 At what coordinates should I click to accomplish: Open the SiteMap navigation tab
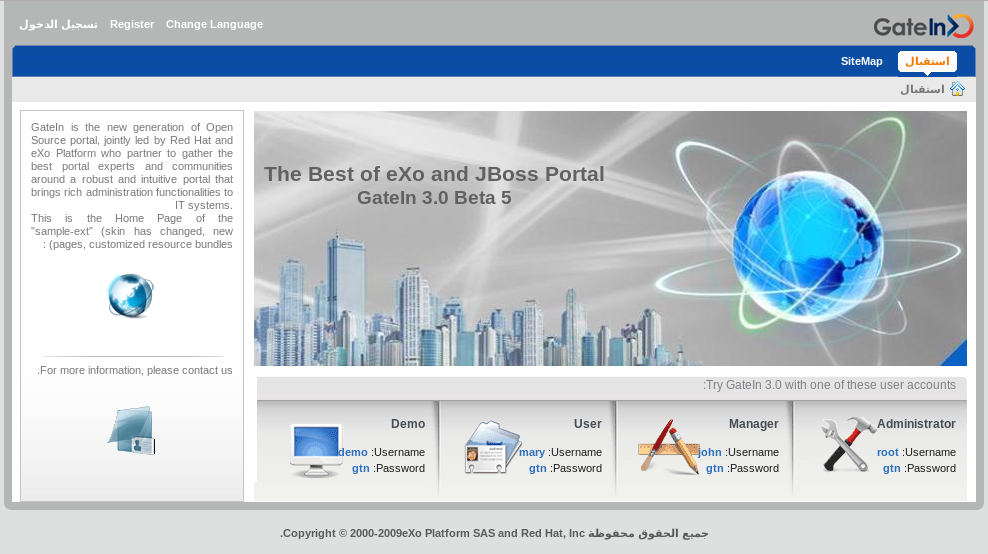click(x=861, y=61)
